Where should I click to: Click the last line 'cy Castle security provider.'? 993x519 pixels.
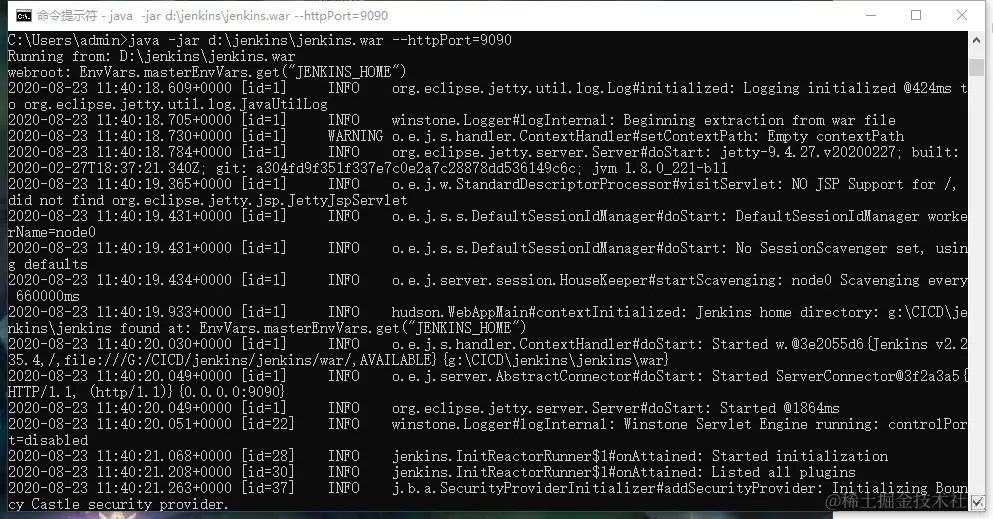coord(118,504)
